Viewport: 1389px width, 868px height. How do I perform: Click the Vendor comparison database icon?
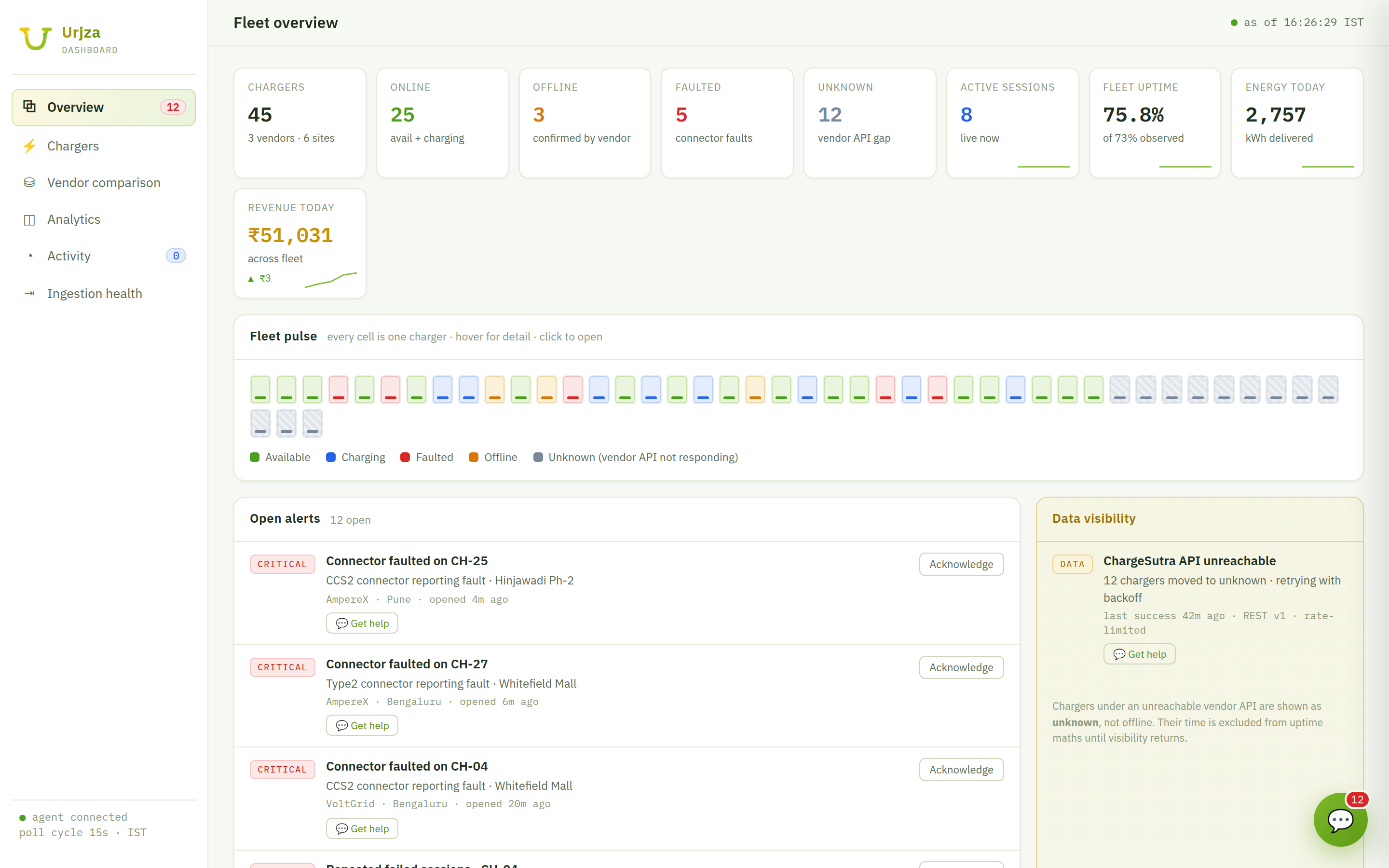coord(29,183)
